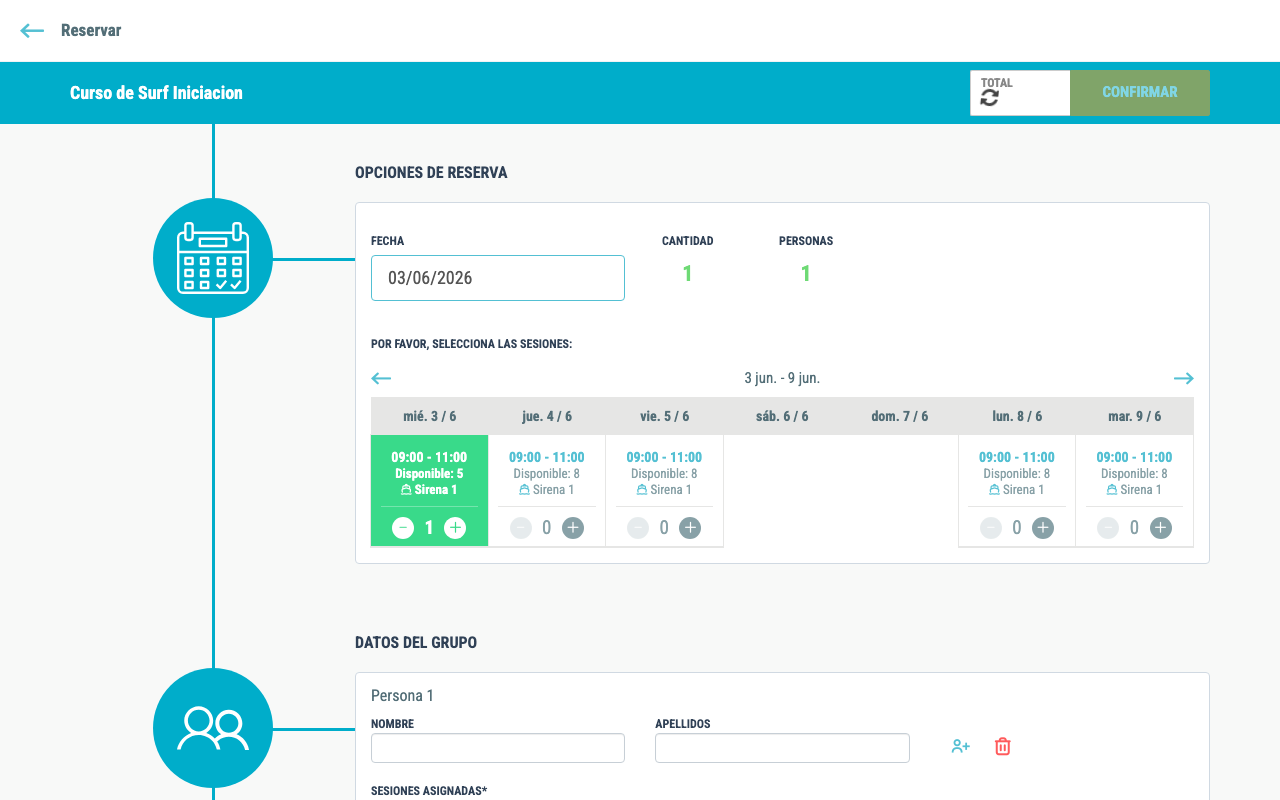This screenshot has width=1280, height=800.
Task: Decrease sessions for mar. 9/6
Action: tap(1108, 528)
